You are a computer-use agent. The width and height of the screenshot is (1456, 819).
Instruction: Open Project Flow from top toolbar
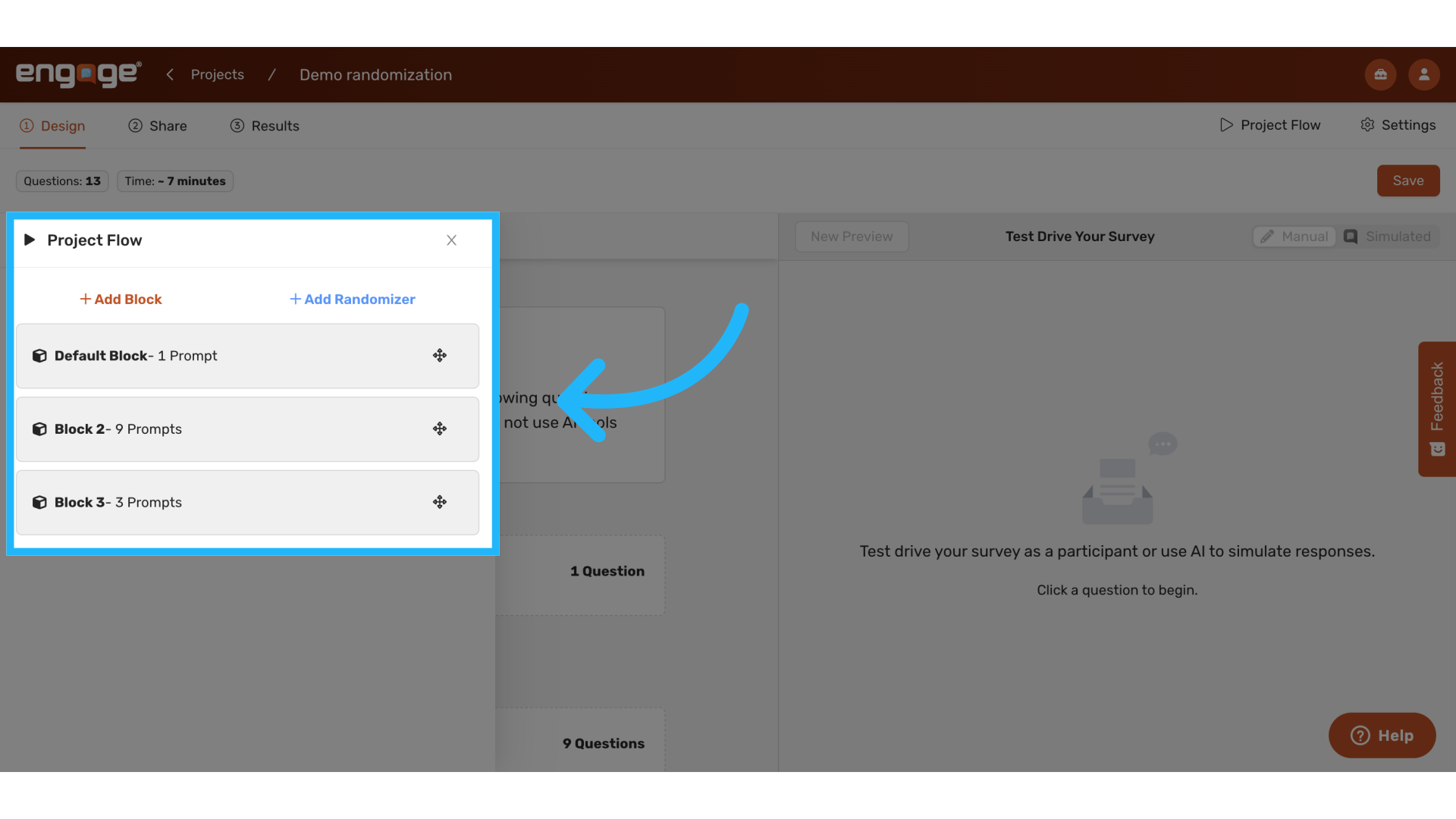pos(1270,125)
